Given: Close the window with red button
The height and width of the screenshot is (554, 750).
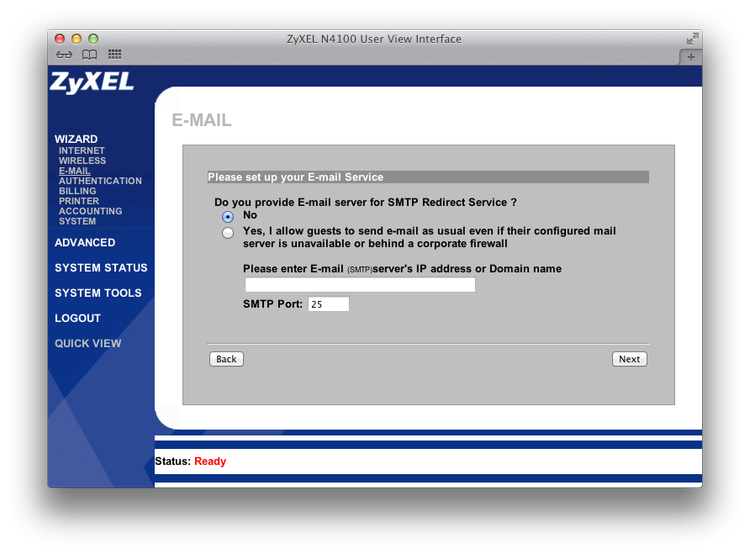Looking at the screenshot, I should (60, 39).
